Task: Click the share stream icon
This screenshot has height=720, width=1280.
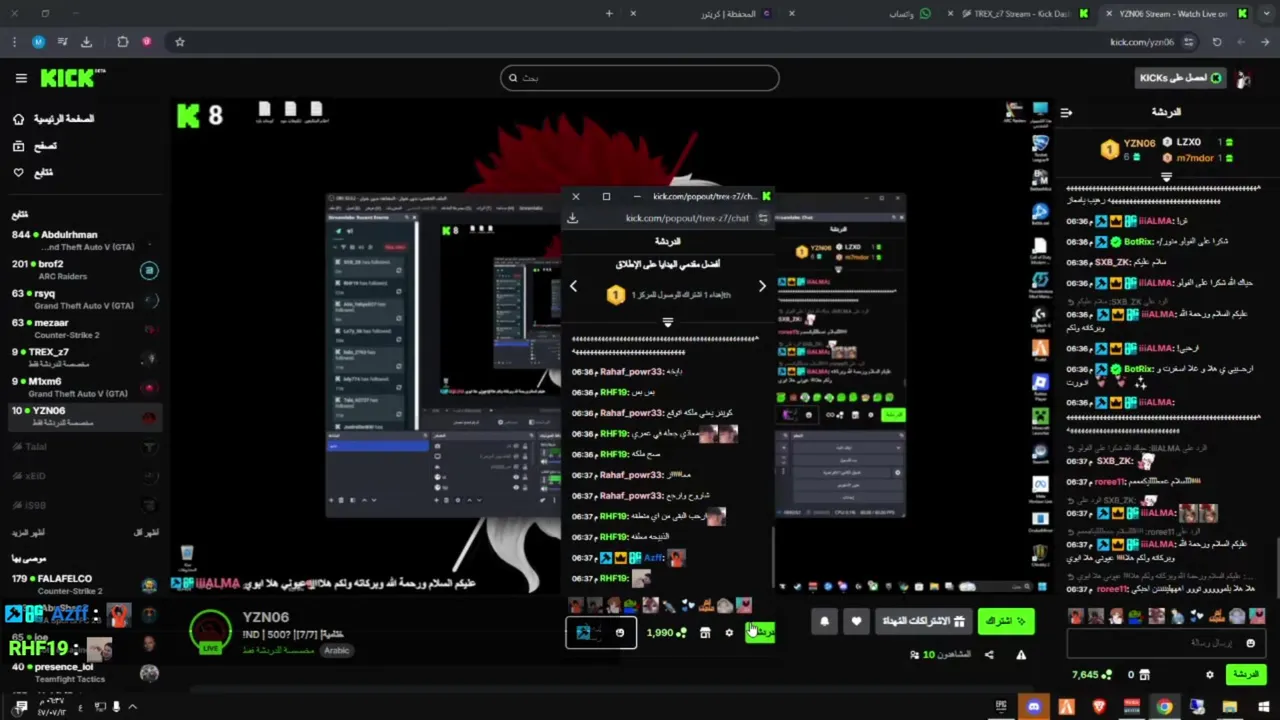Action: 989,655
